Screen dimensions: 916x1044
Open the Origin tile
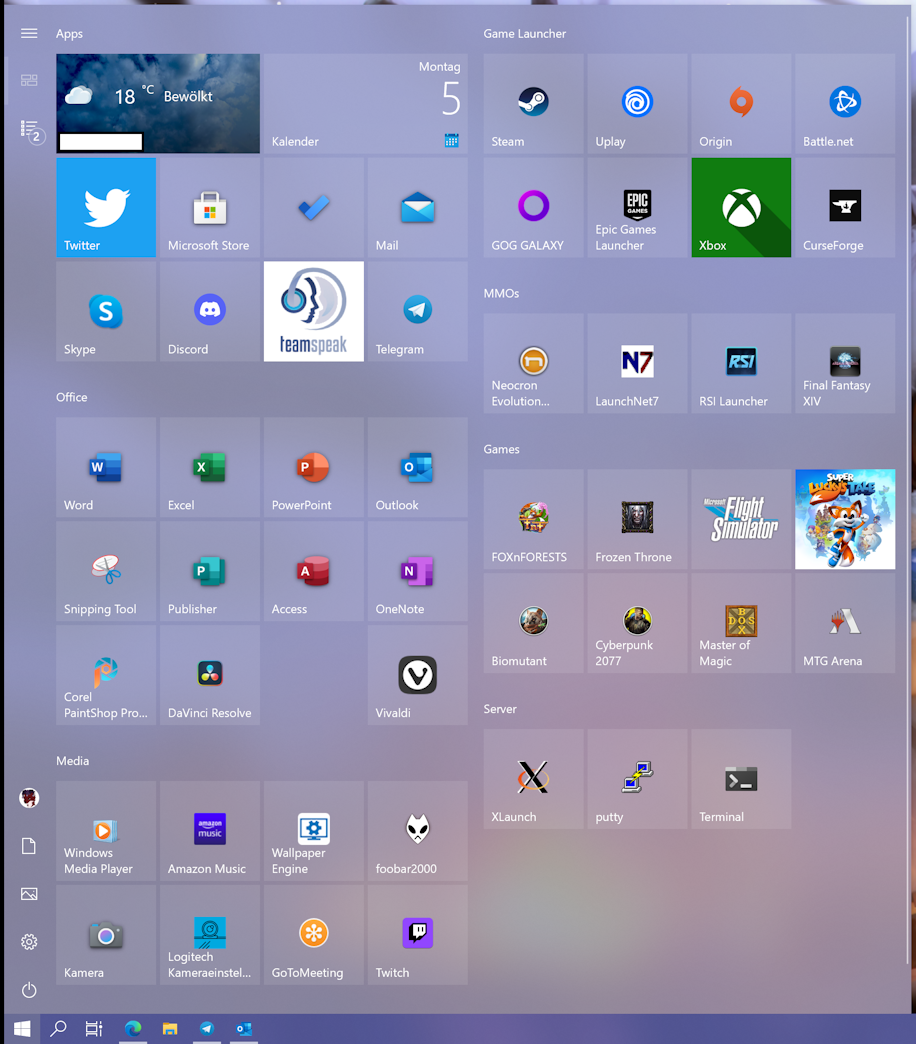pos(741,103)
